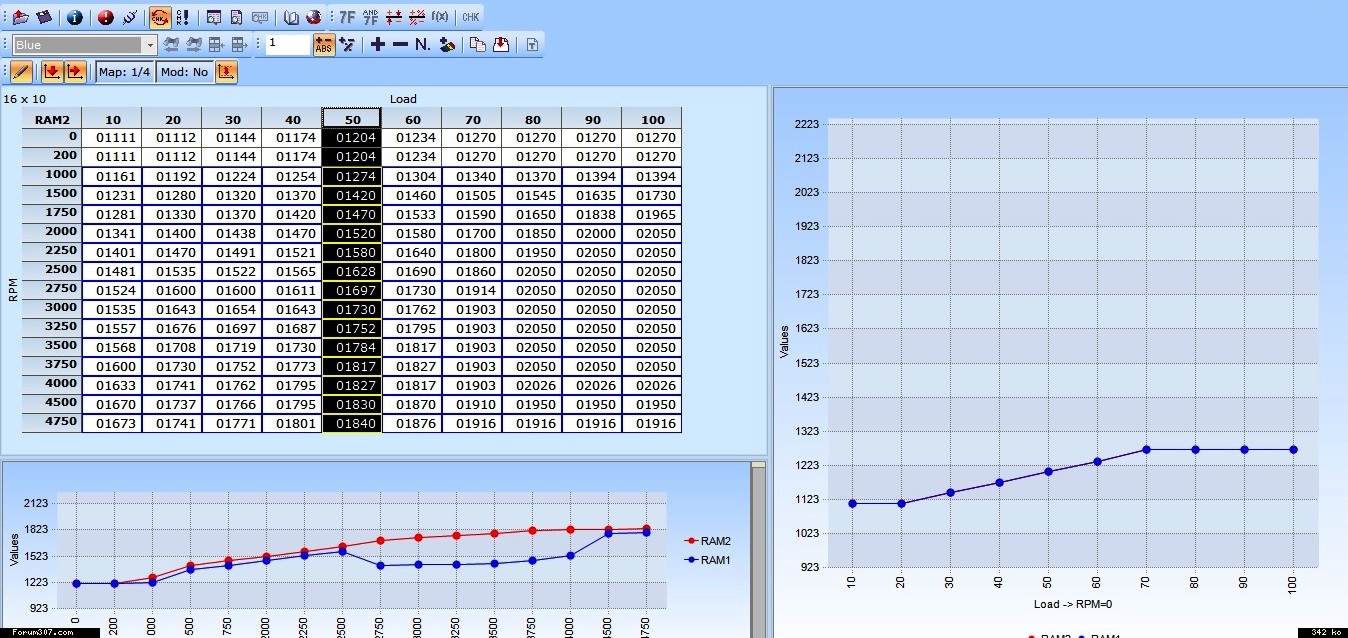
Task: Toggle the ABS absolute value mode button
Action: point(323,44)
